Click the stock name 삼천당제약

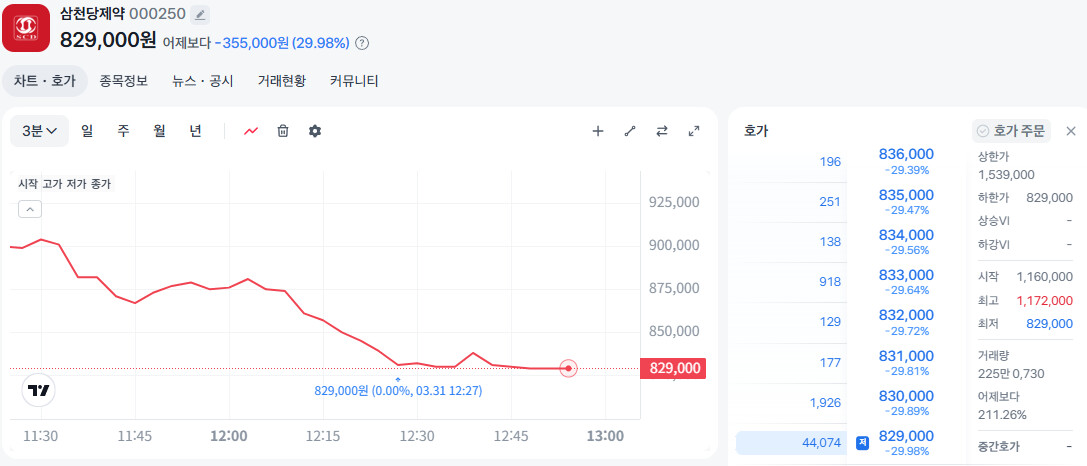(x=92, y=14)
